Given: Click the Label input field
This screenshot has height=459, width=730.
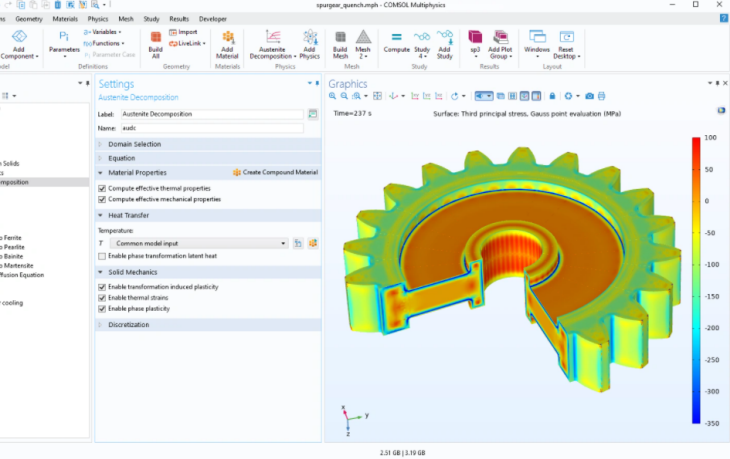Looking at the screenshot, I should coord(212,114).
